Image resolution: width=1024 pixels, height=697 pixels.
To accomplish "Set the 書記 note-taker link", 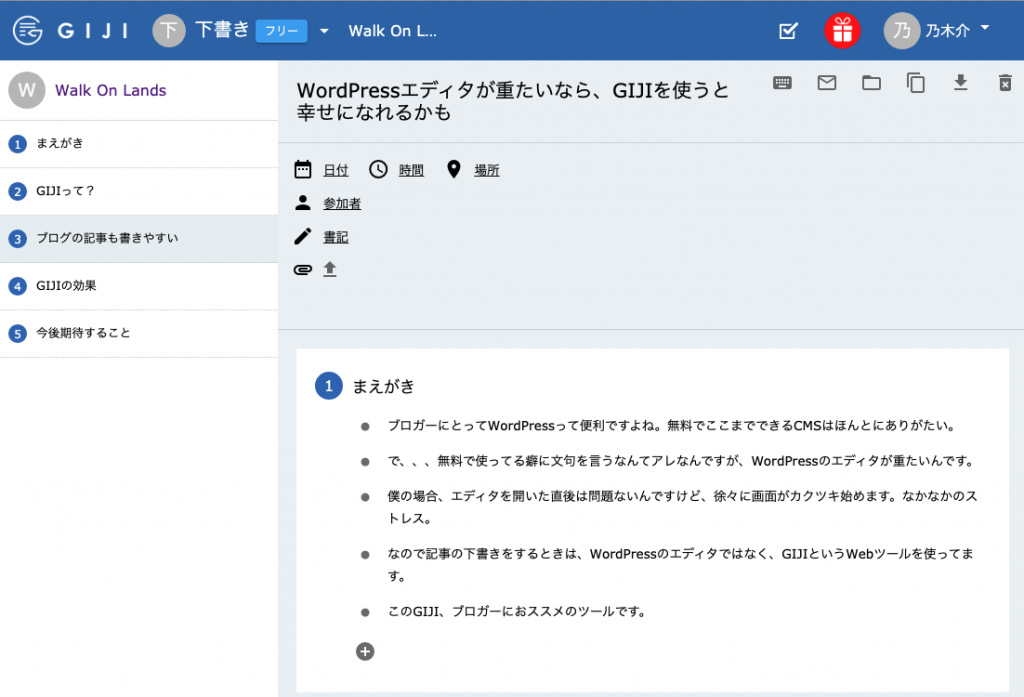I will [x=336, y=237].
